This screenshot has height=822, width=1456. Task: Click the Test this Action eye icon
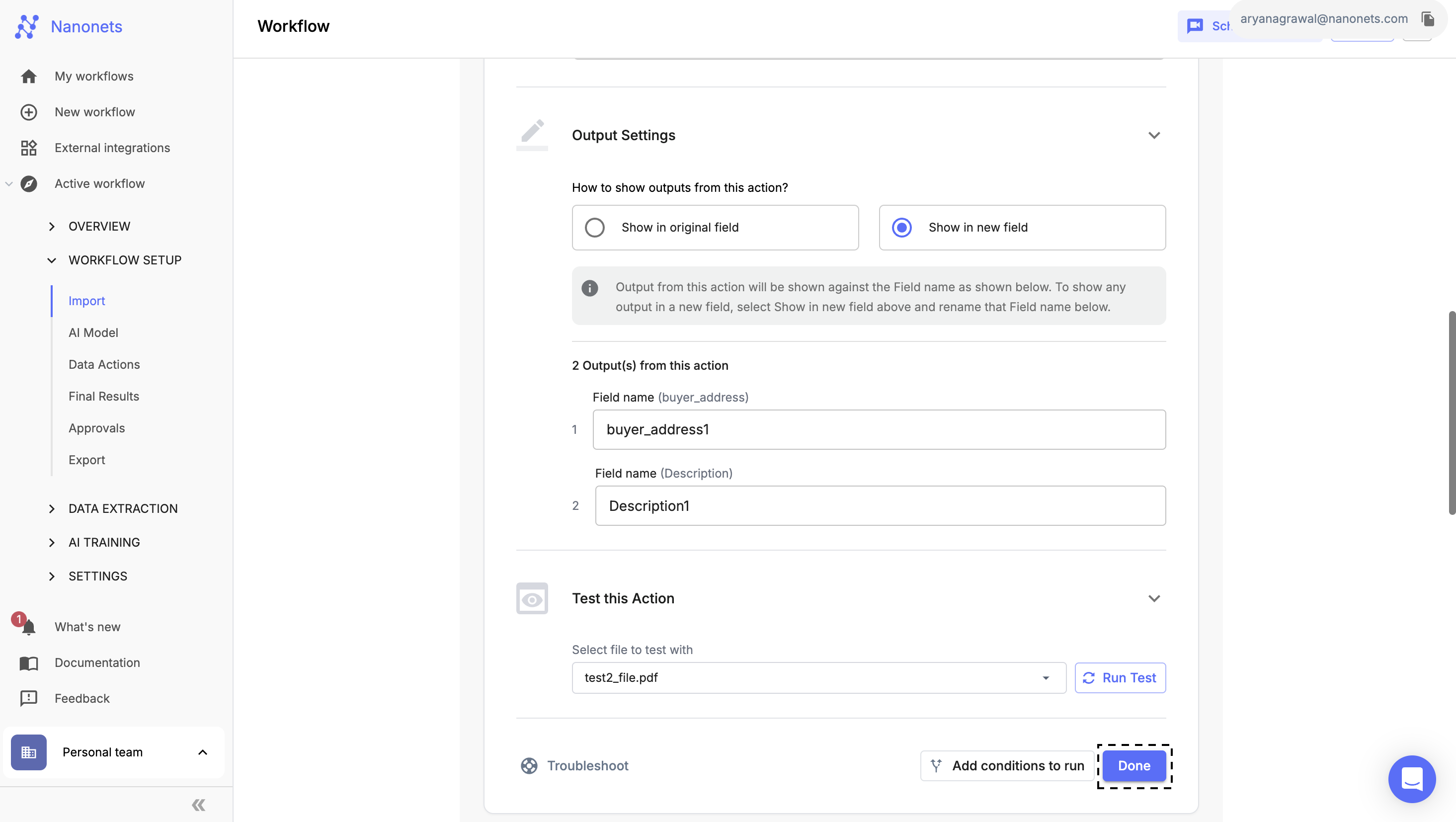click(532, 599)
